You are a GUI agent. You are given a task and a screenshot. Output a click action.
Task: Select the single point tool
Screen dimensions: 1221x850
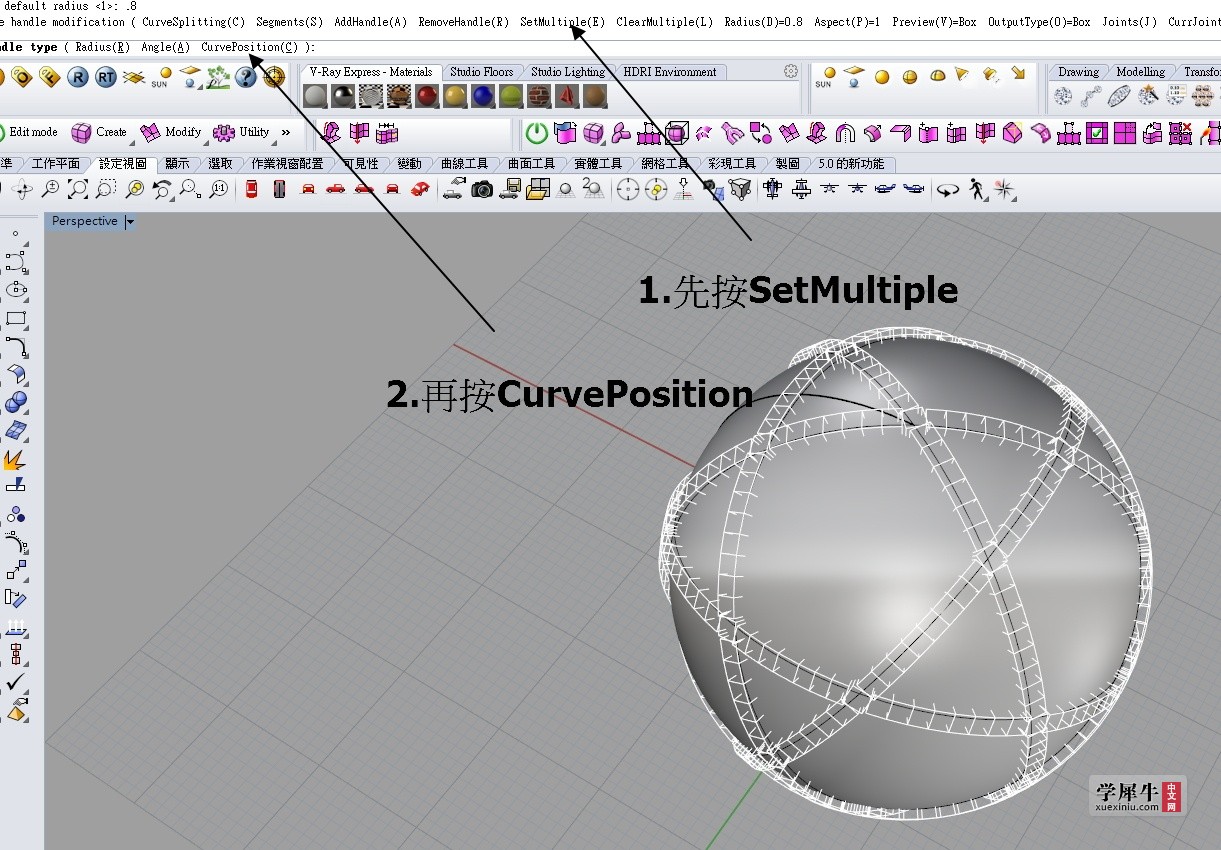point(15,234)
